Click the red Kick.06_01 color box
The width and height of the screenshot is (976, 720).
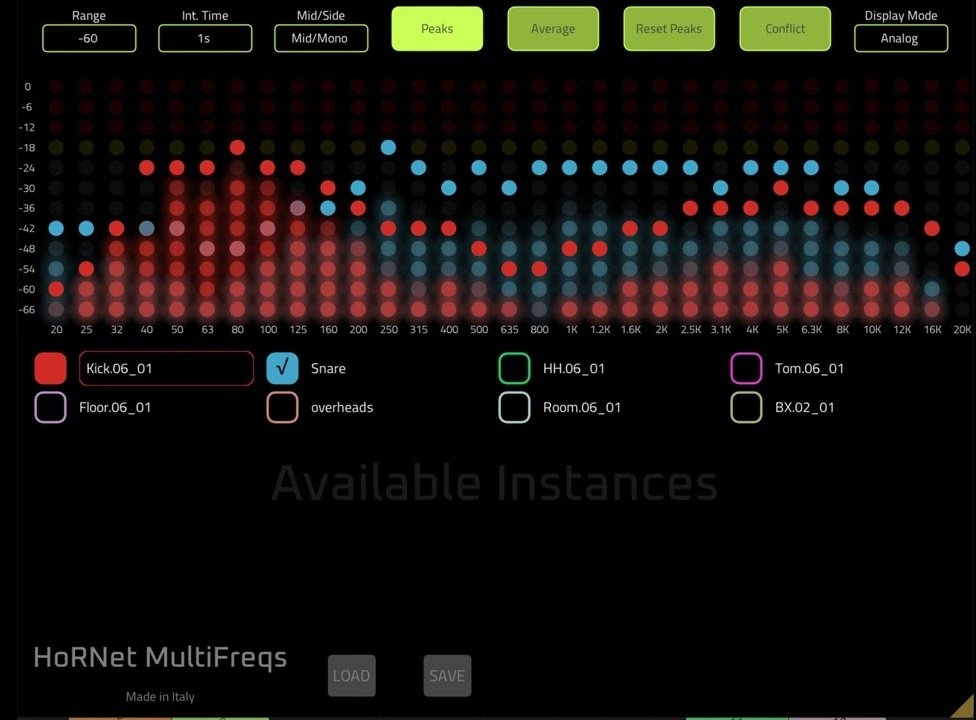pos(50,368)
